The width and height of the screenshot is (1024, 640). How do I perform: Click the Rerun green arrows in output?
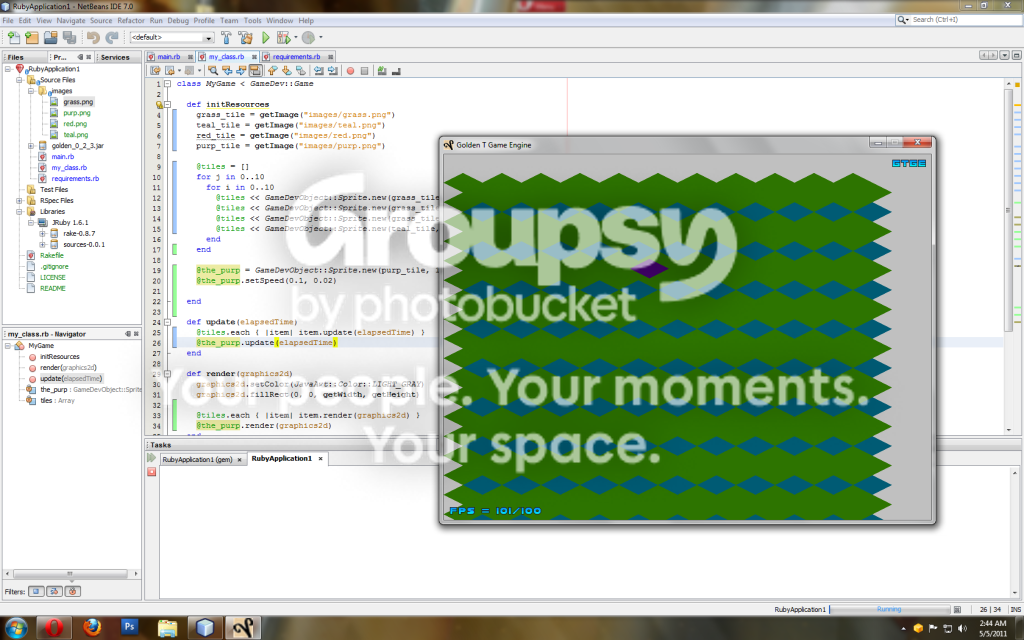pos(152,458)
